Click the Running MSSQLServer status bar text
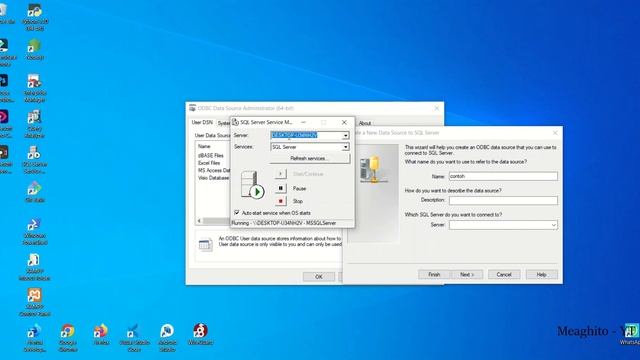The image size is (640, 360). pyautogui.click(x=284, y=223)
